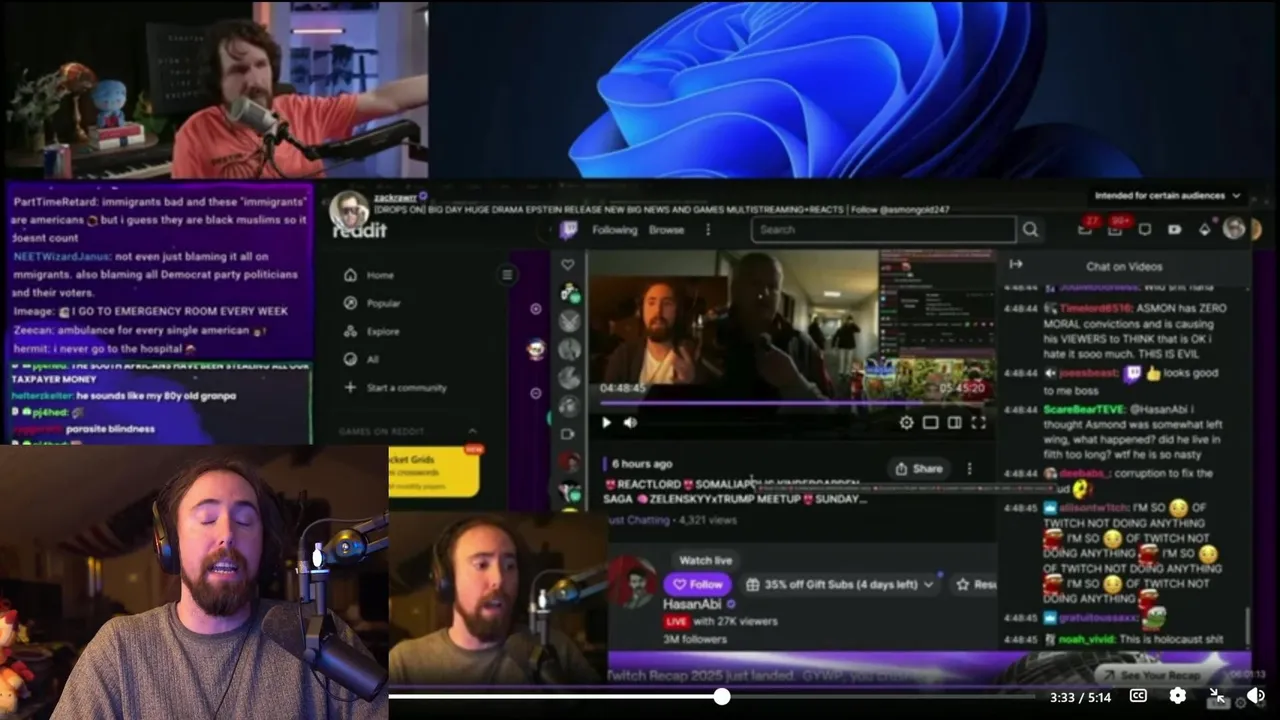This screenshot has width=1280, height=720.
Task: Mute the Twitch VOD volume
Action: (x=630, y=423)
